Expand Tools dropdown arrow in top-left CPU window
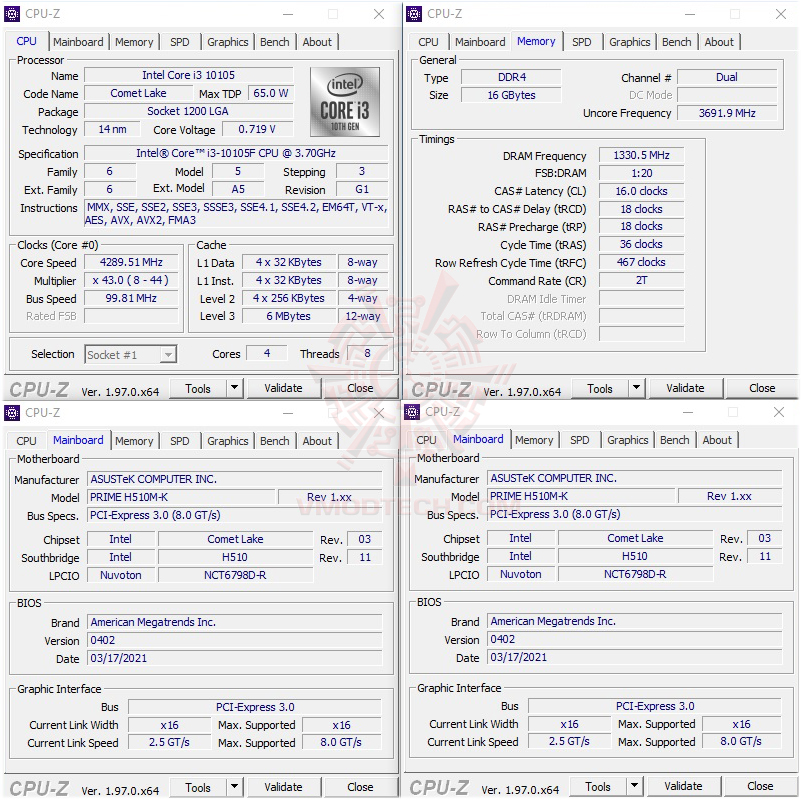 [x=234, y=388]
